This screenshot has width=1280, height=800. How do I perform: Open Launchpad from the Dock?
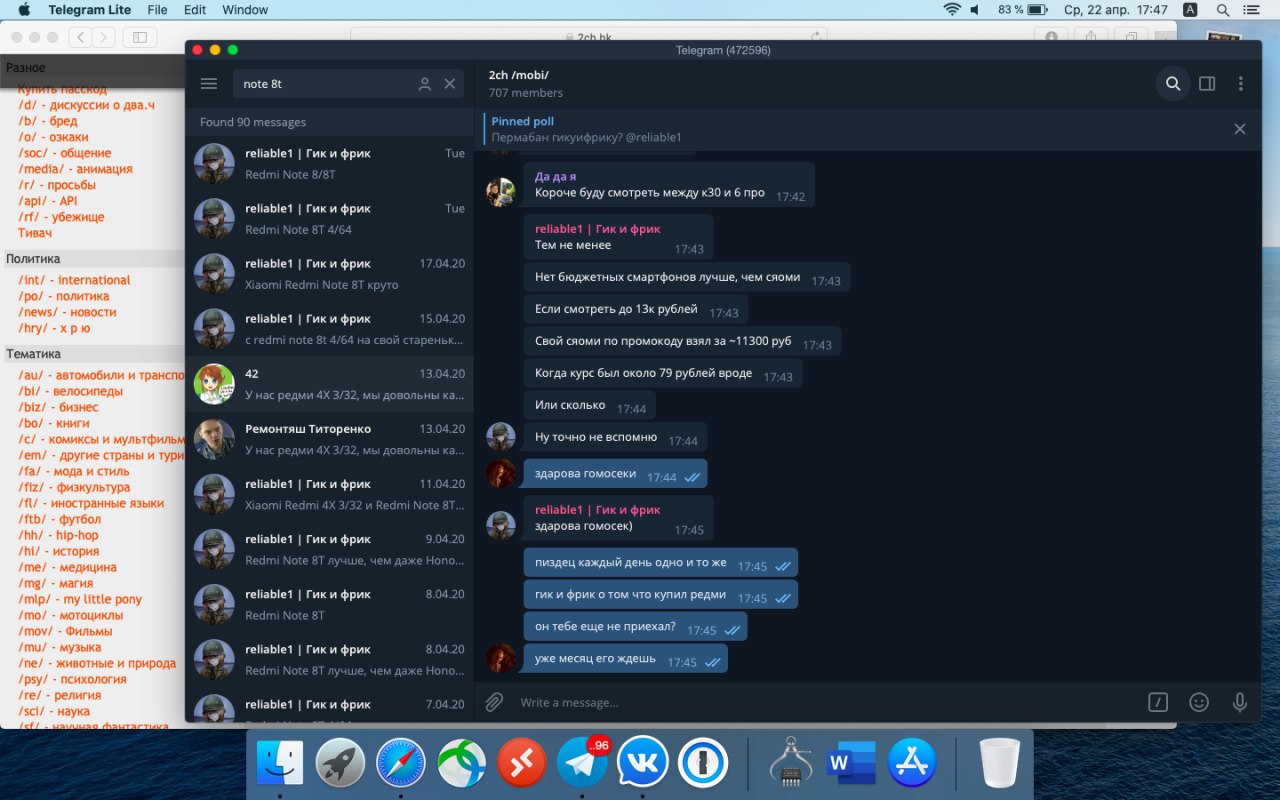[x=340, y=763]
